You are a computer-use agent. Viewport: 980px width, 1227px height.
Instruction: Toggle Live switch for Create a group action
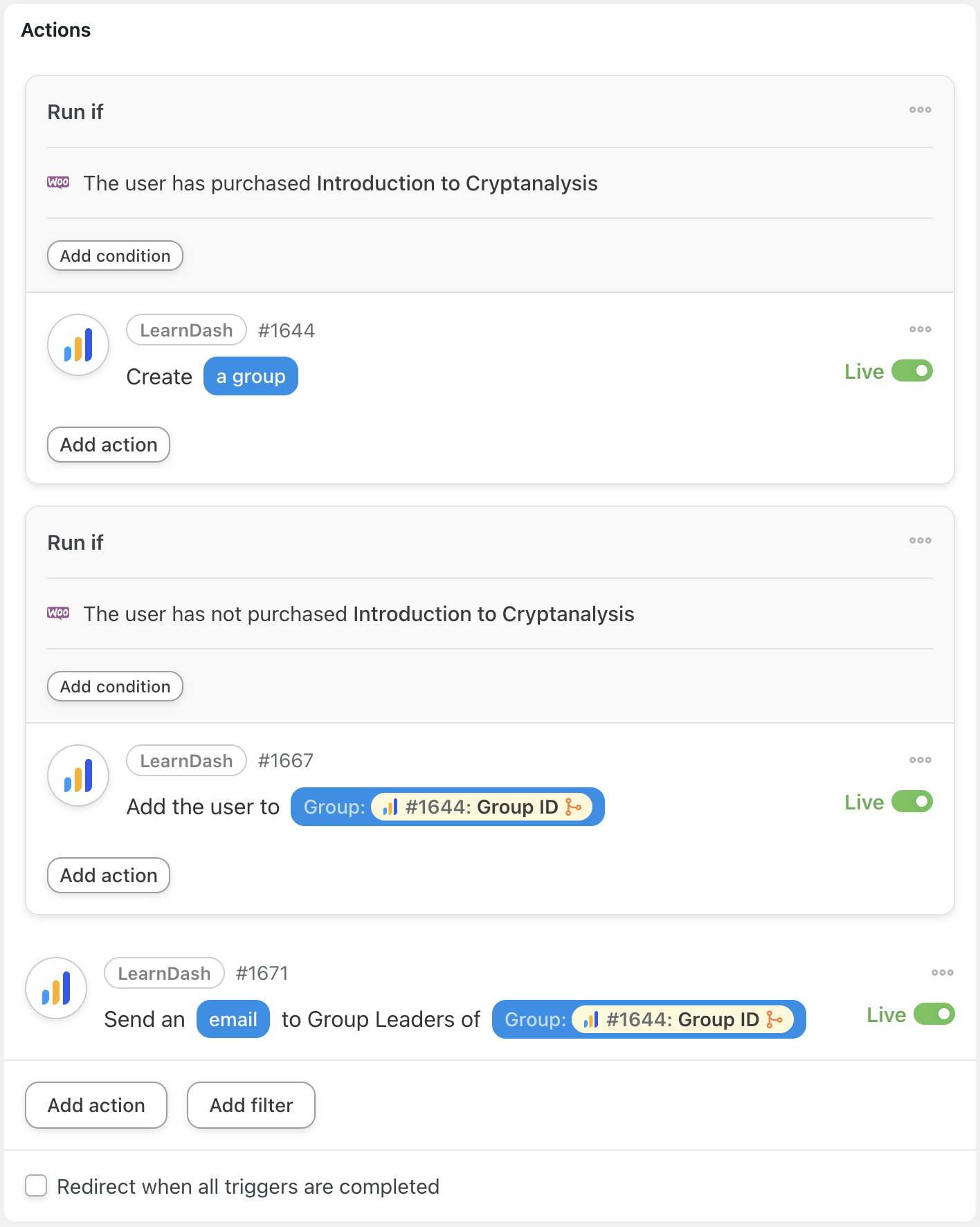pyautogui.click(x=911, y=371)
